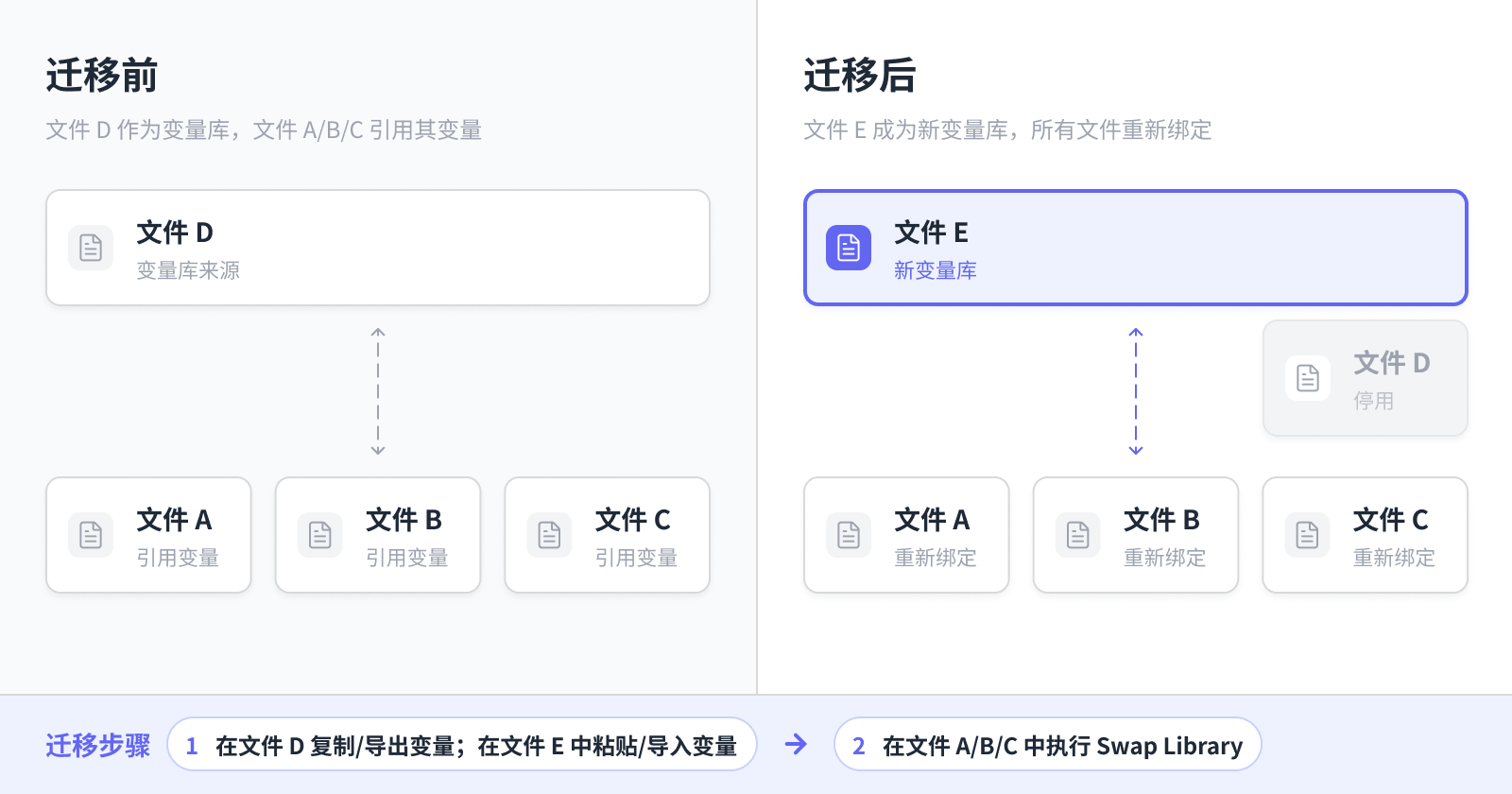Click the 迁移前 heading
This screenshot has width=1512, height=794.
[x=102, y=76]
